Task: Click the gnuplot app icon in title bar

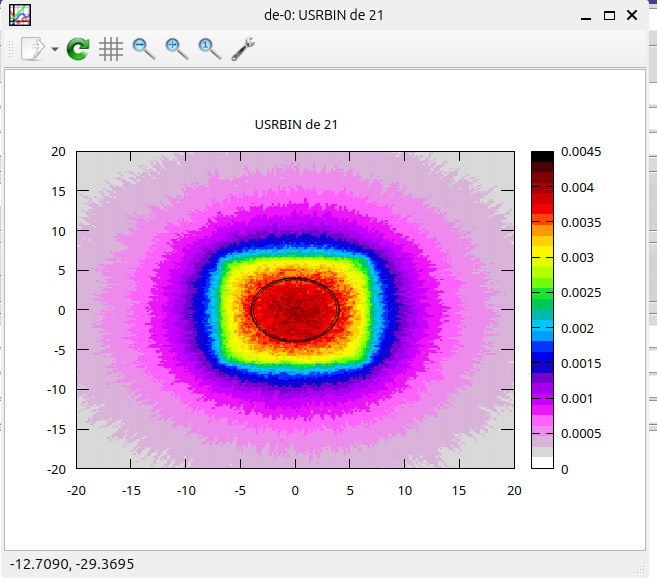Action: [x=19, y=15]
